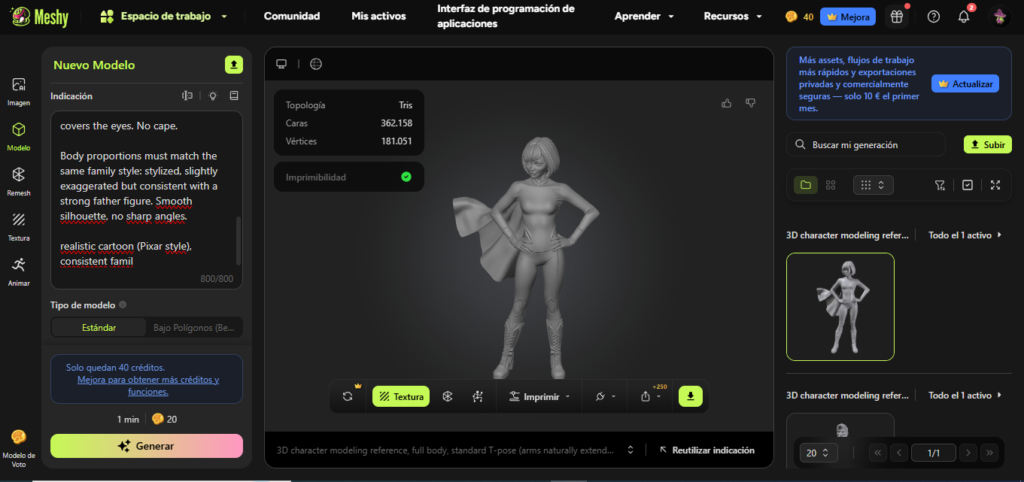Open the plugin connector dropdown
Image resolution: width=1024 pixels, height=482 pixels.
point(604,396)
